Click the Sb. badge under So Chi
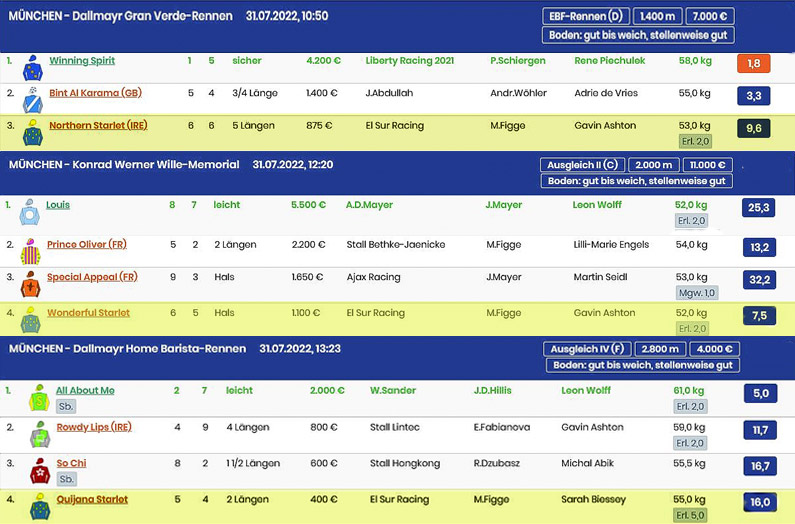 click(x=66, y=479)
